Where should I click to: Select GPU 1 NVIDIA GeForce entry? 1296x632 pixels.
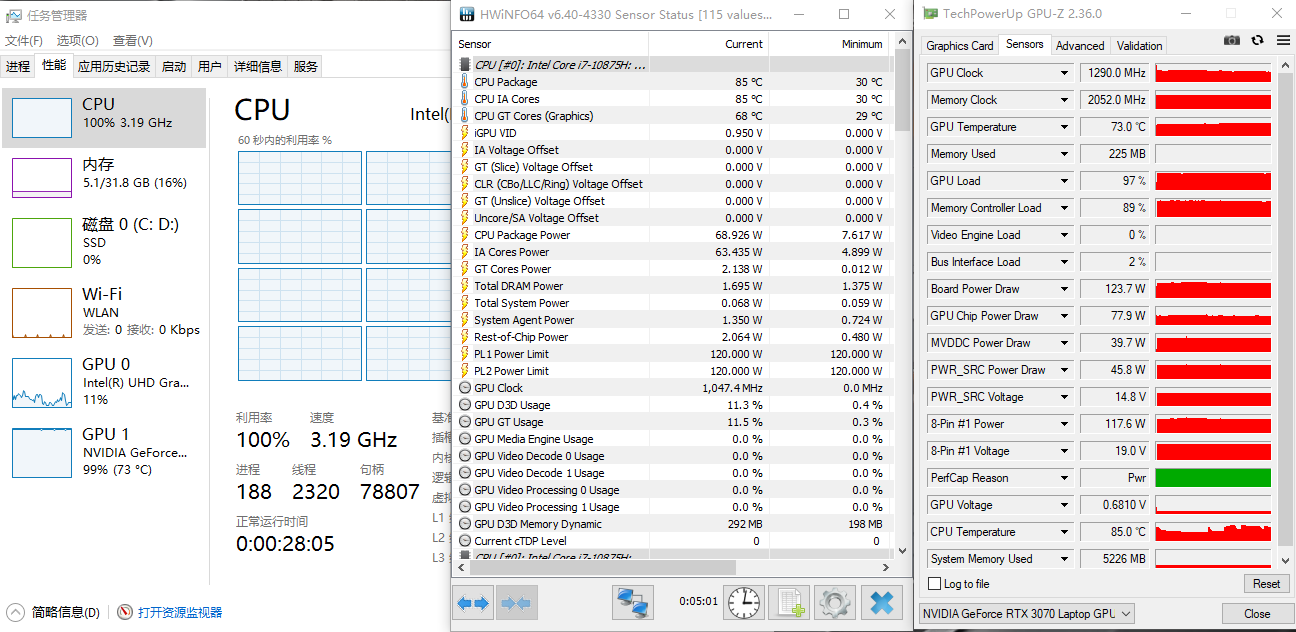pos(105,452)
